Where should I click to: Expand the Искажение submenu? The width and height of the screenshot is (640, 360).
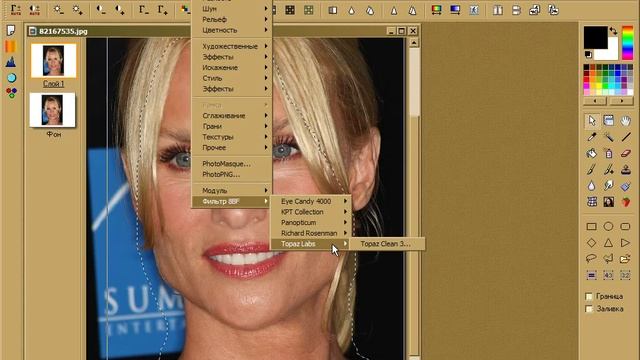[232, 67]
